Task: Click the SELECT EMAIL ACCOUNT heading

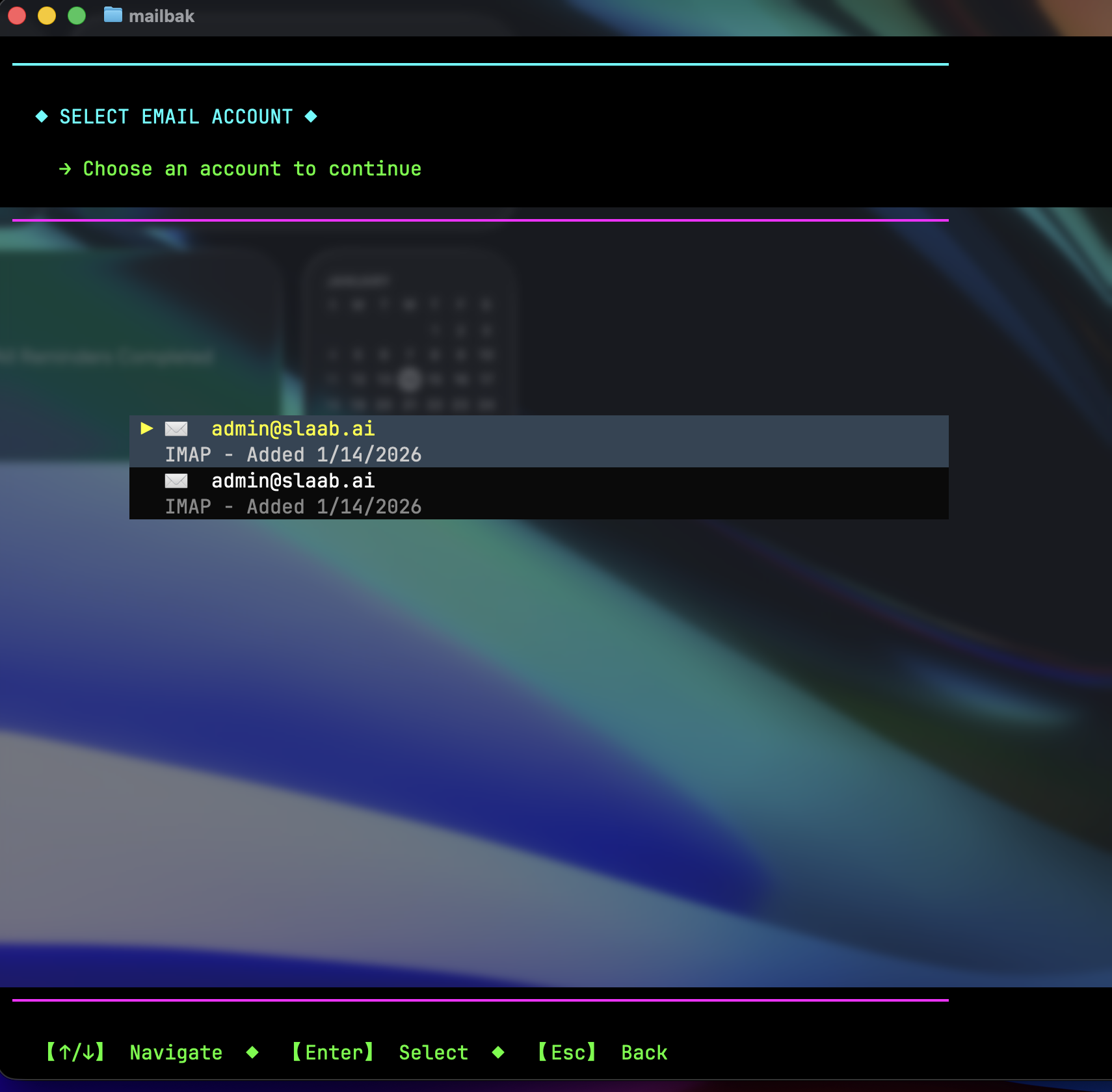Action: 176,117
